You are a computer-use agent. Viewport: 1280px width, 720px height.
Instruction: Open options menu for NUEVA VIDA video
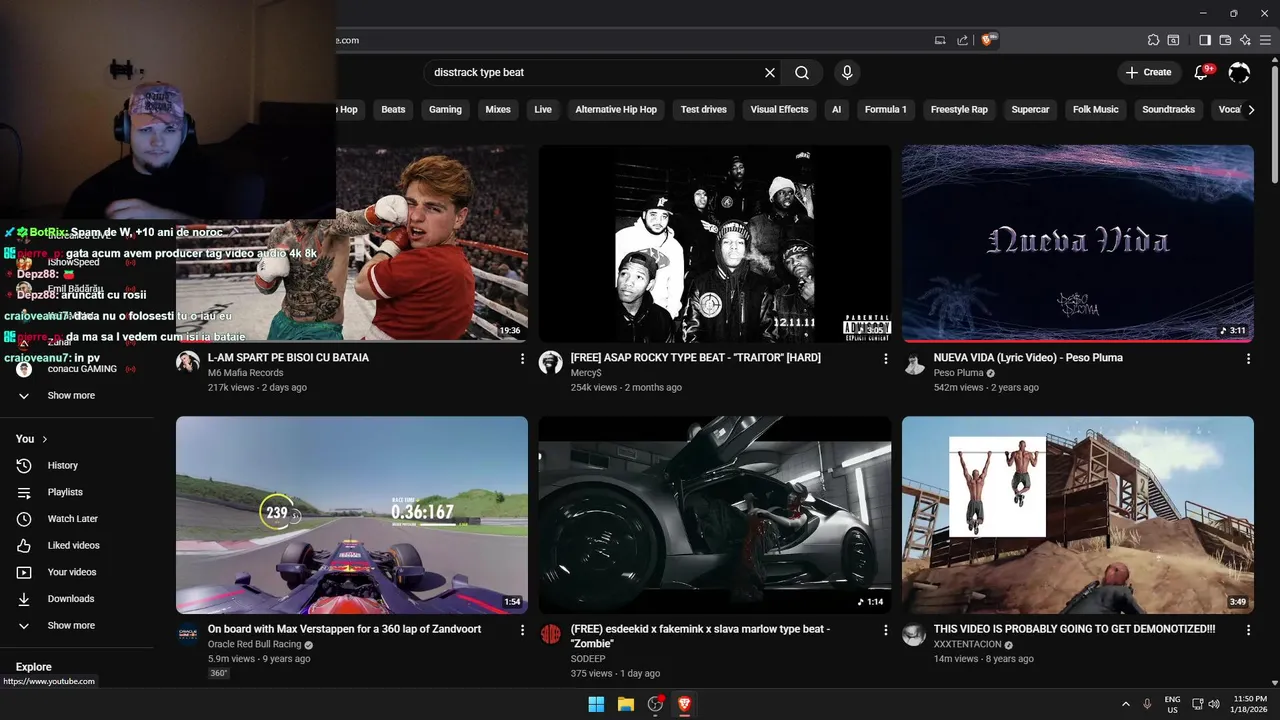coord(1248,358)
